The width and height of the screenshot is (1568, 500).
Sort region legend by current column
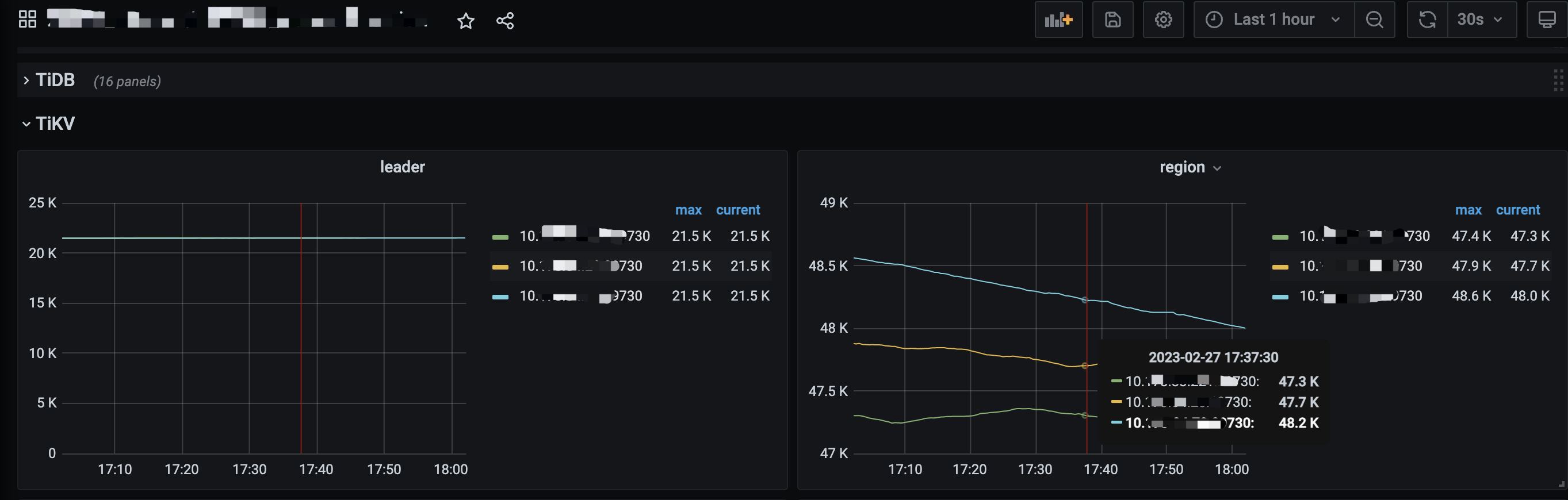click(1517, 210)
